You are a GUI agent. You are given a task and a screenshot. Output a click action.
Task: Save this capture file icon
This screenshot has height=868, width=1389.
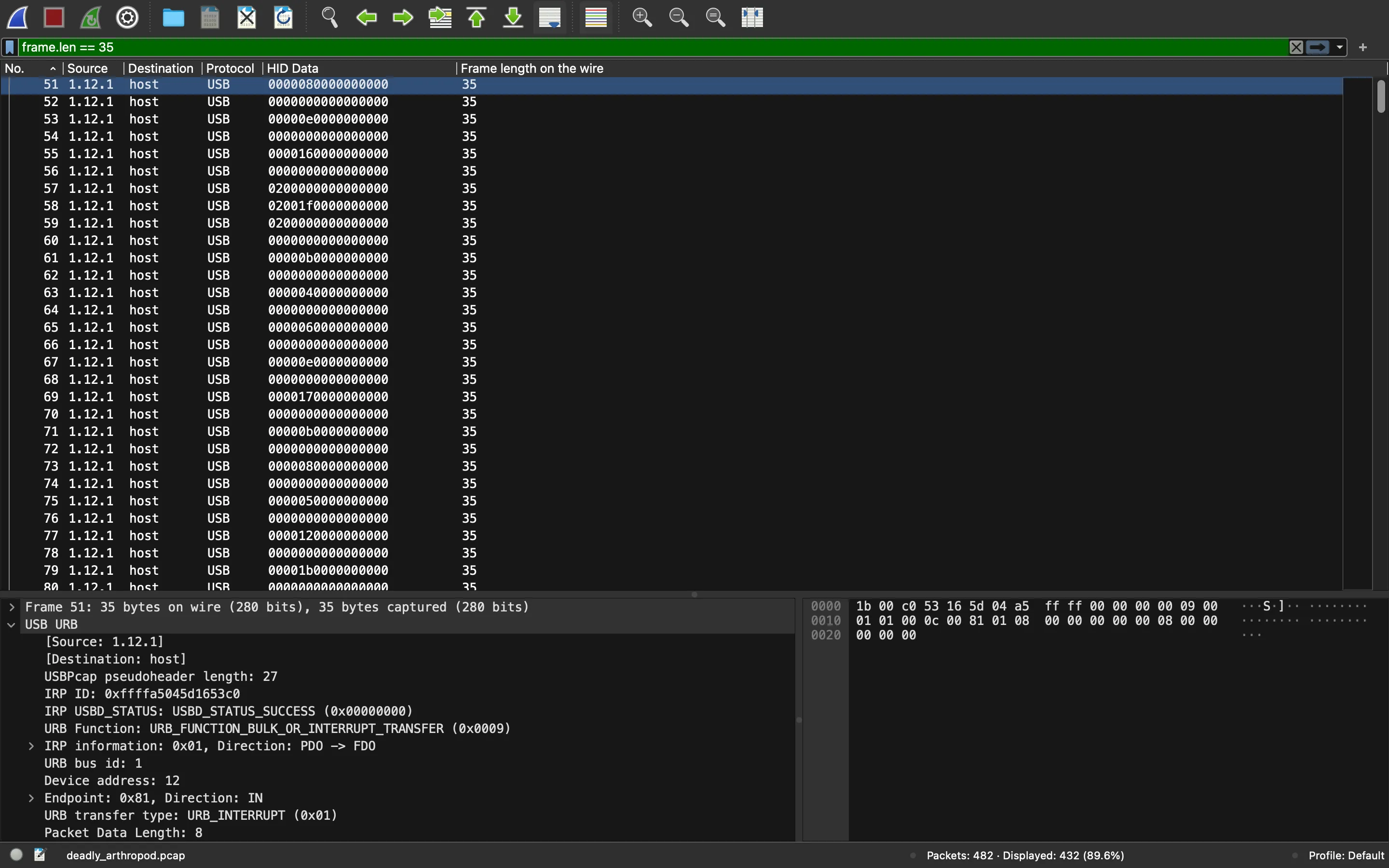(210, 17)
